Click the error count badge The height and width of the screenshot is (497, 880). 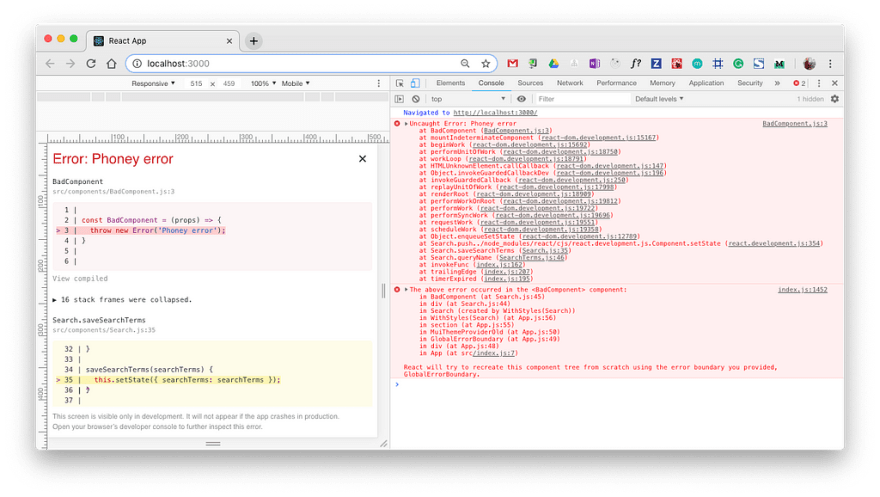(799, 83)
